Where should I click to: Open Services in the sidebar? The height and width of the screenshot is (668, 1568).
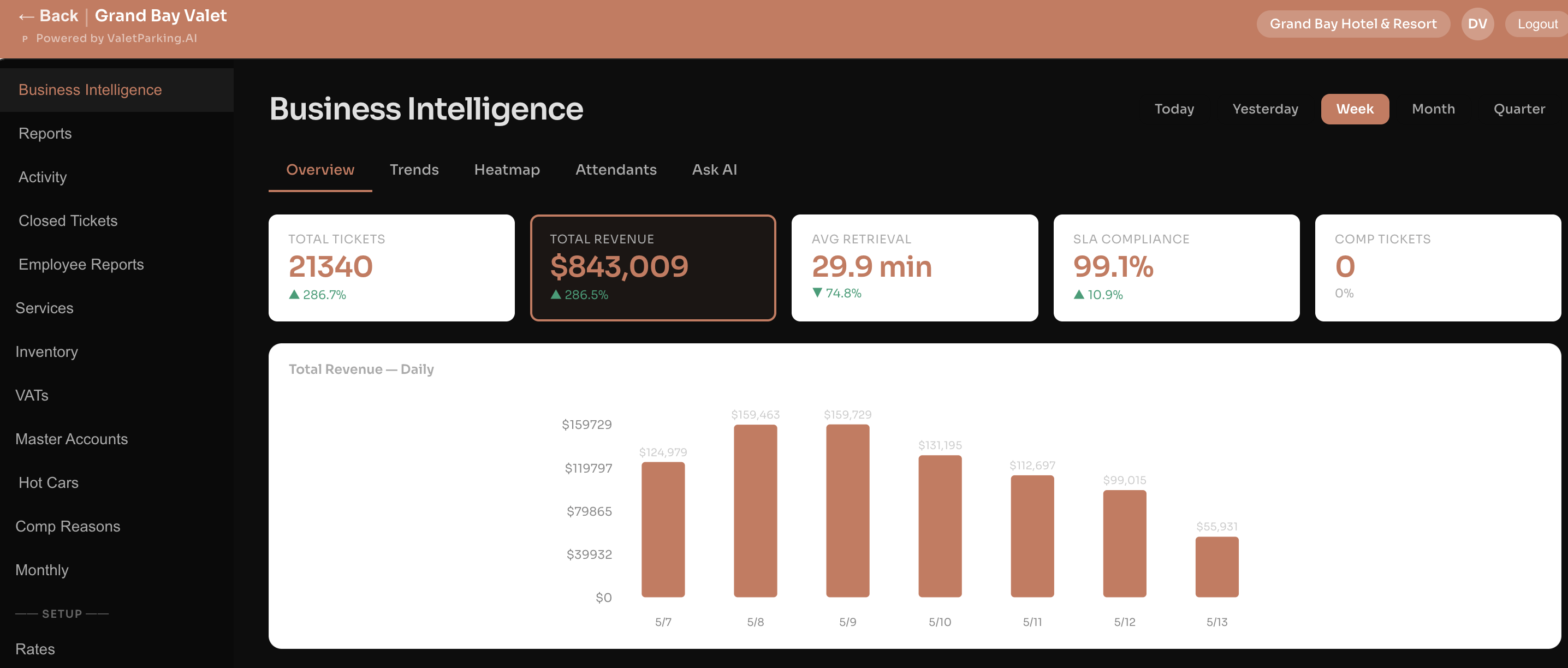(117, 308)
